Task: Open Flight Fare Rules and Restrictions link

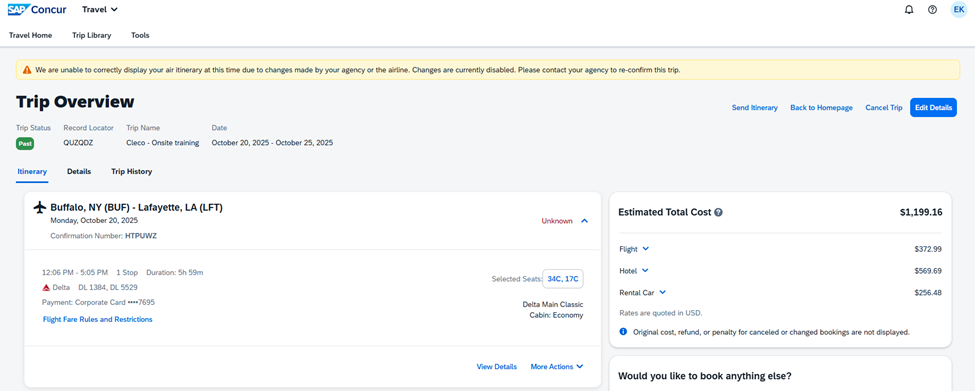Action: pos(98,320)
